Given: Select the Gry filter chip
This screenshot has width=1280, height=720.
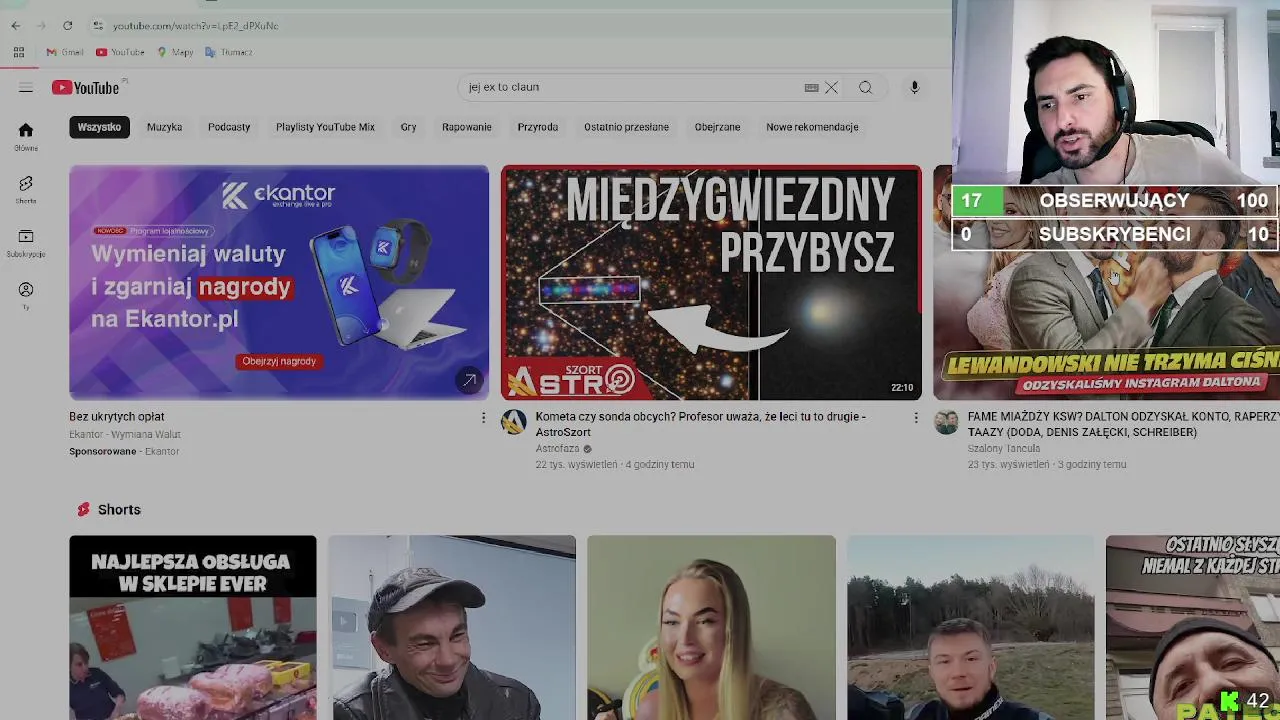Looking at the screenshot, I should tap(408, 127).
